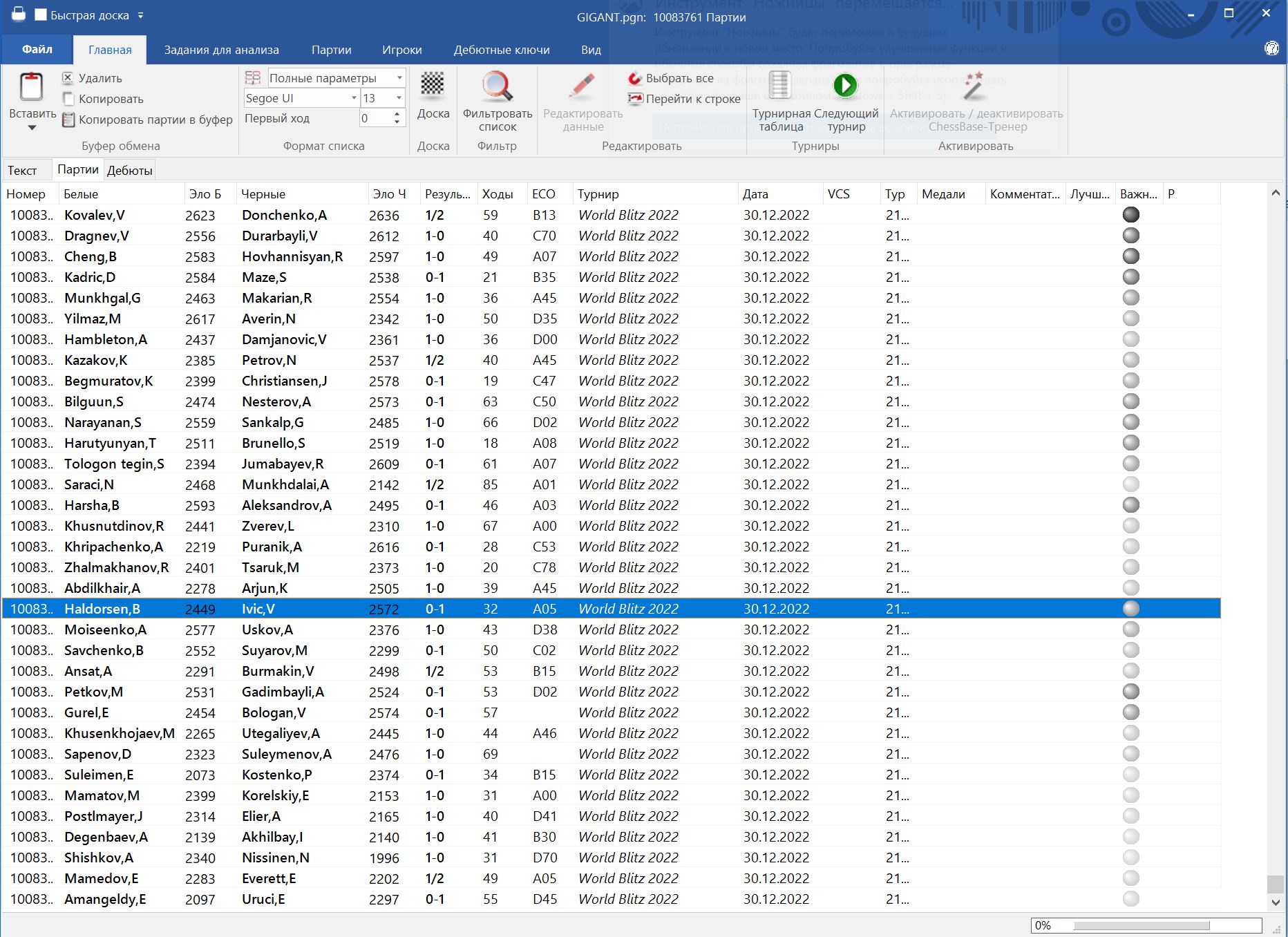
Task: Click the Выбрать все icon
Action: tap(634, 79)
